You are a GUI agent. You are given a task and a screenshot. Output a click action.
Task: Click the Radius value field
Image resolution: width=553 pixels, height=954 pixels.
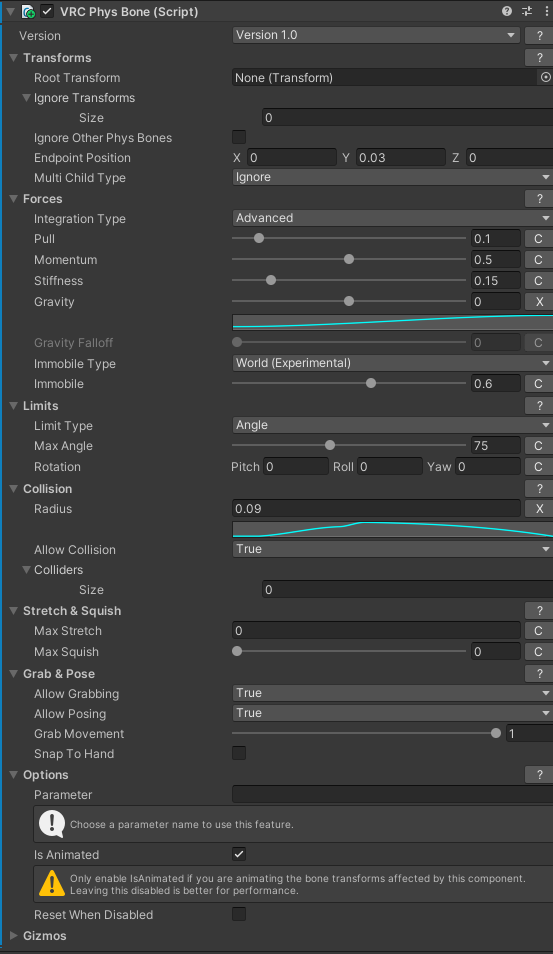pos(376,509)
